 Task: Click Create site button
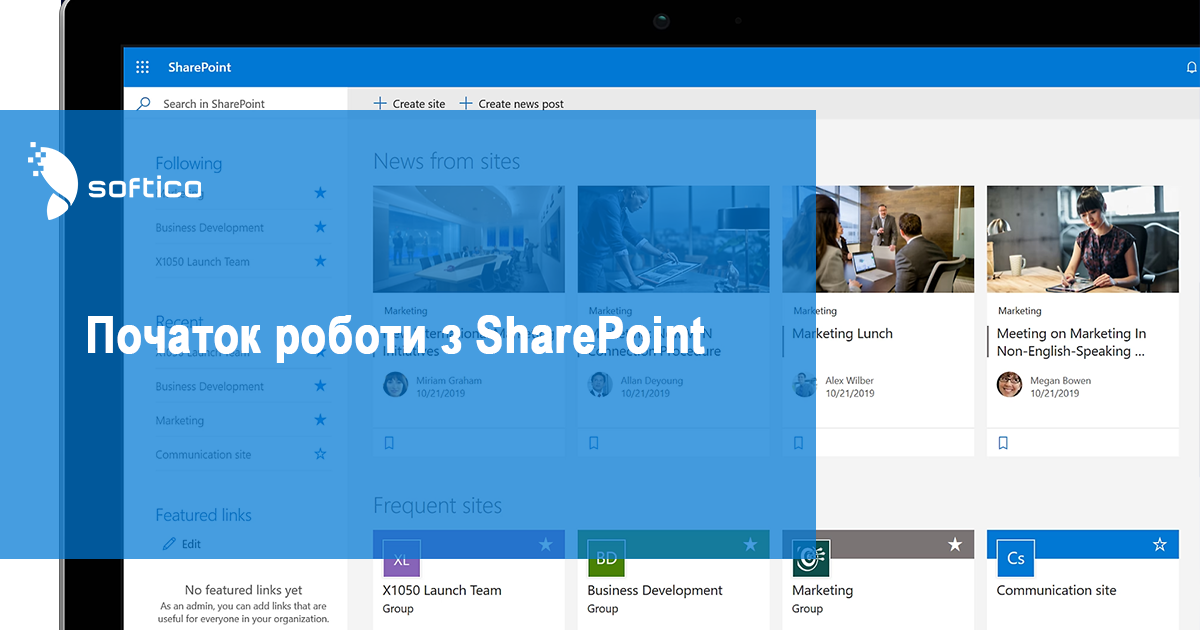coord(409,104)
